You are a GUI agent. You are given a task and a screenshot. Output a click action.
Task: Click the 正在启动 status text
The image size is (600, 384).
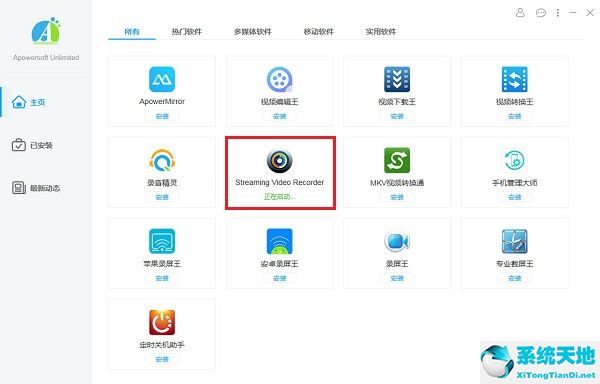[279, 197]
